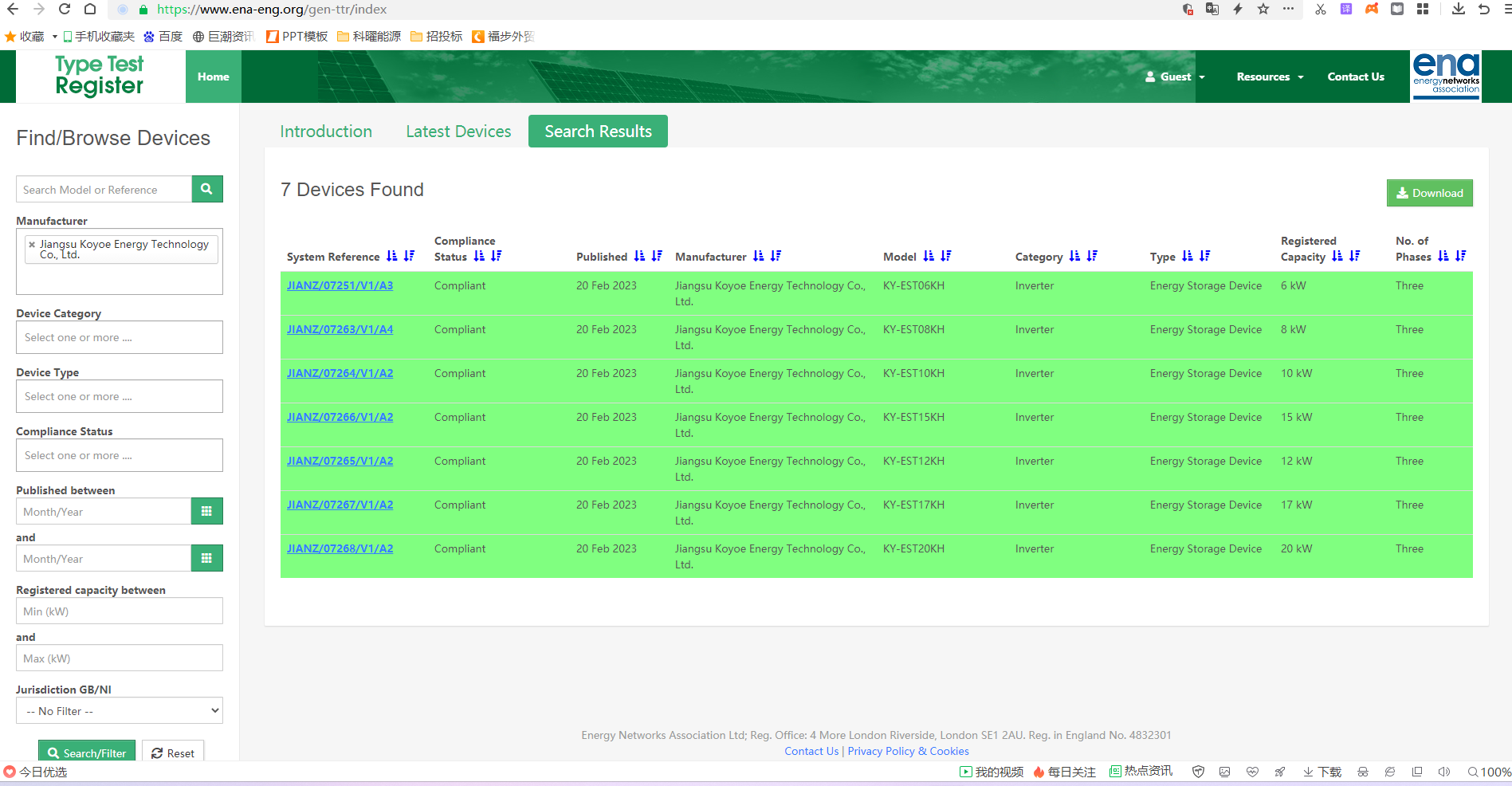Sort System Reference descending

(409, 256)
